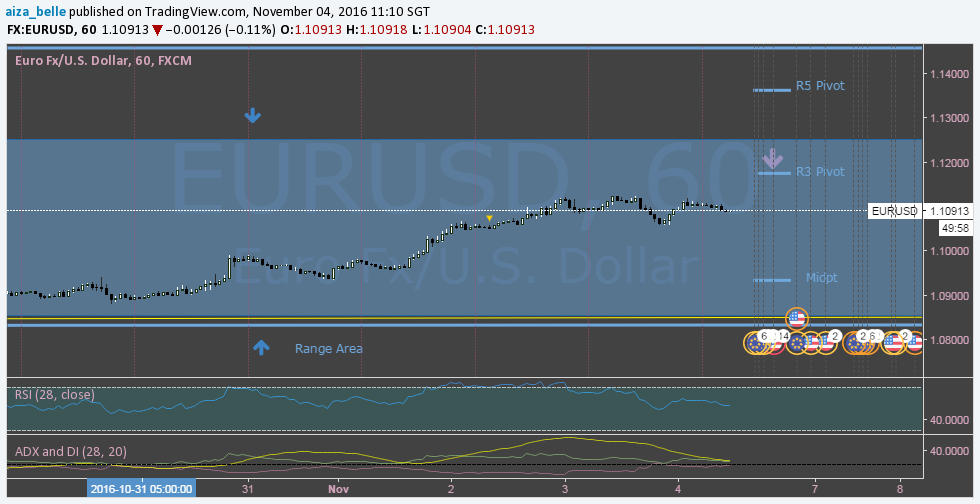Image resolution: width=980 pixels, height=504 pixels.
Task: Click the 1.13000 price axis label
Action: pyautogui.click(x=949, y=118)
